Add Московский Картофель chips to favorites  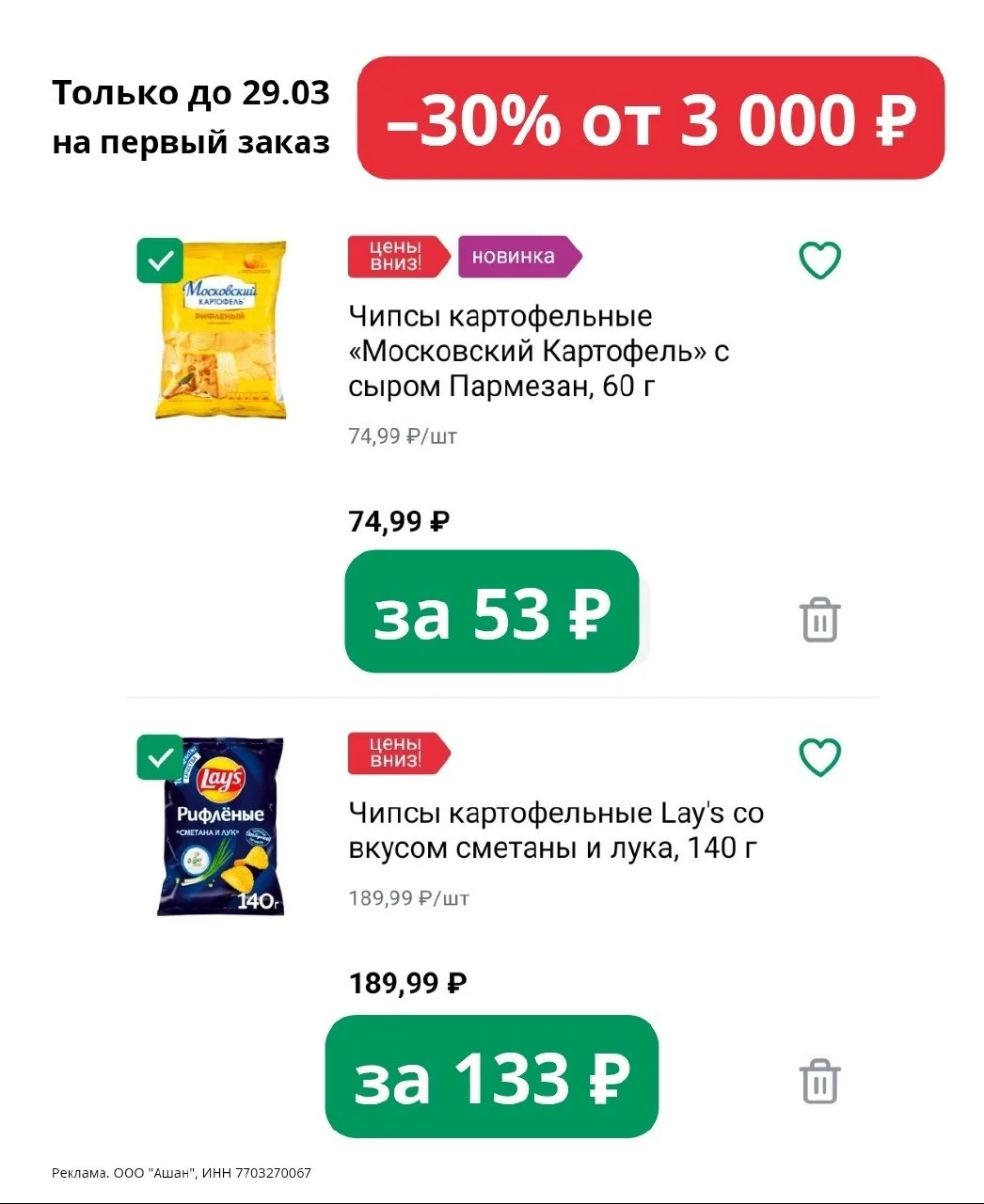click(819, 261)
